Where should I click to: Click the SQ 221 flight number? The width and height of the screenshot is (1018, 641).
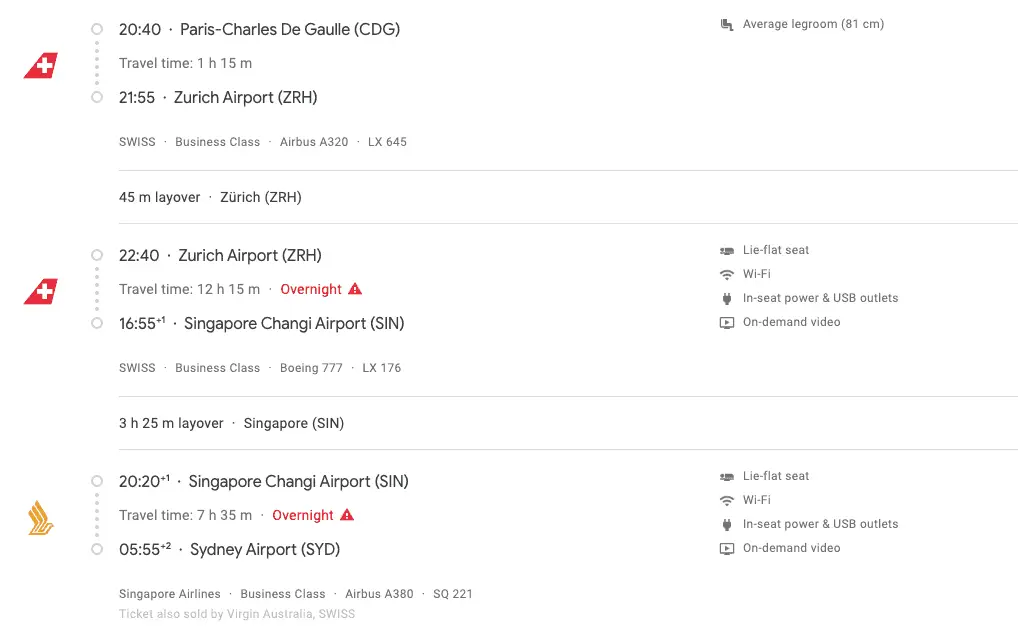(453, 594)
